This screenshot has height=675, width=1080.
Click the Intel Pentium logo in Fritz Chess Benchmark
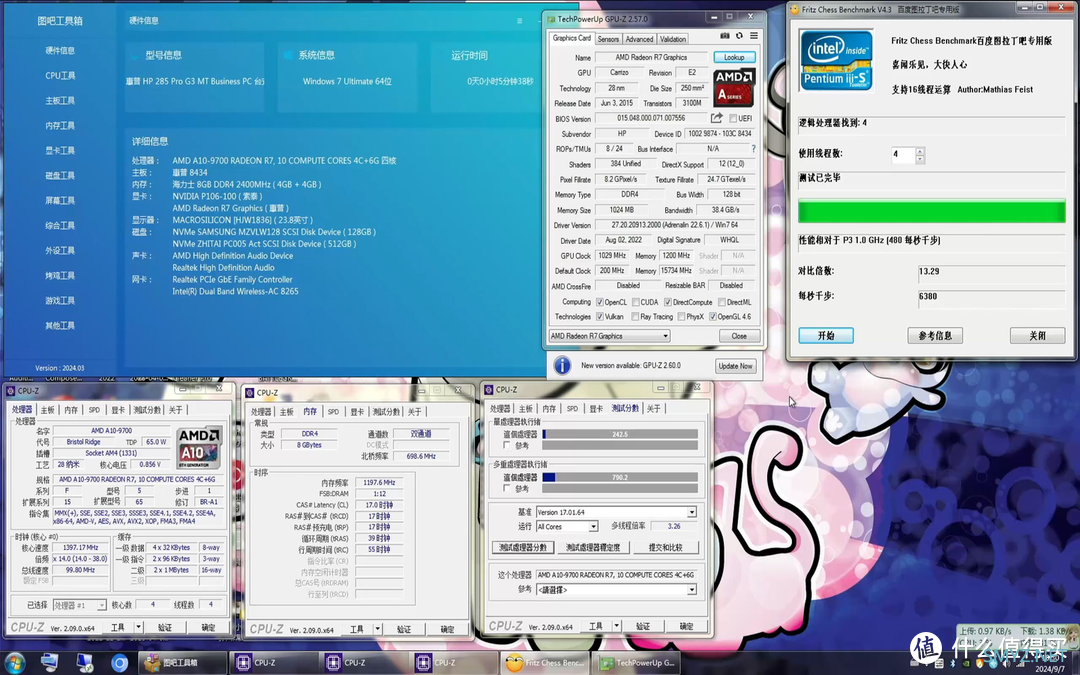coord(836,61)
